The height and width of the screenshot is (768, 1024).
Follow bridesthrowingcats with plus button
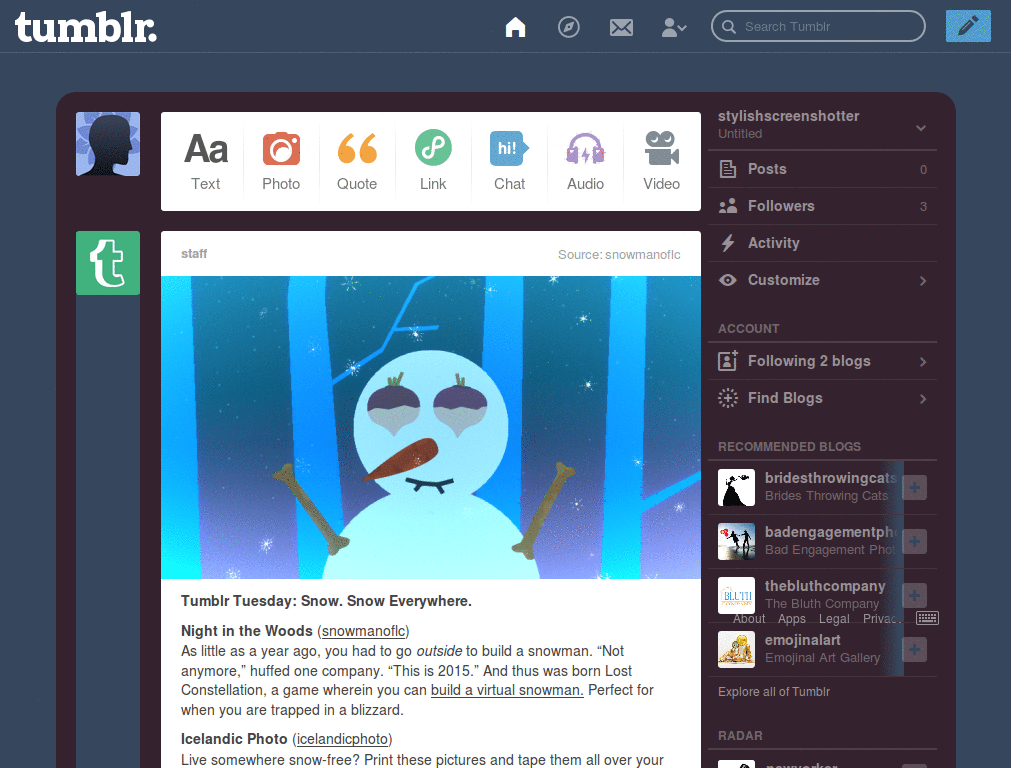(x=914, y=487)
